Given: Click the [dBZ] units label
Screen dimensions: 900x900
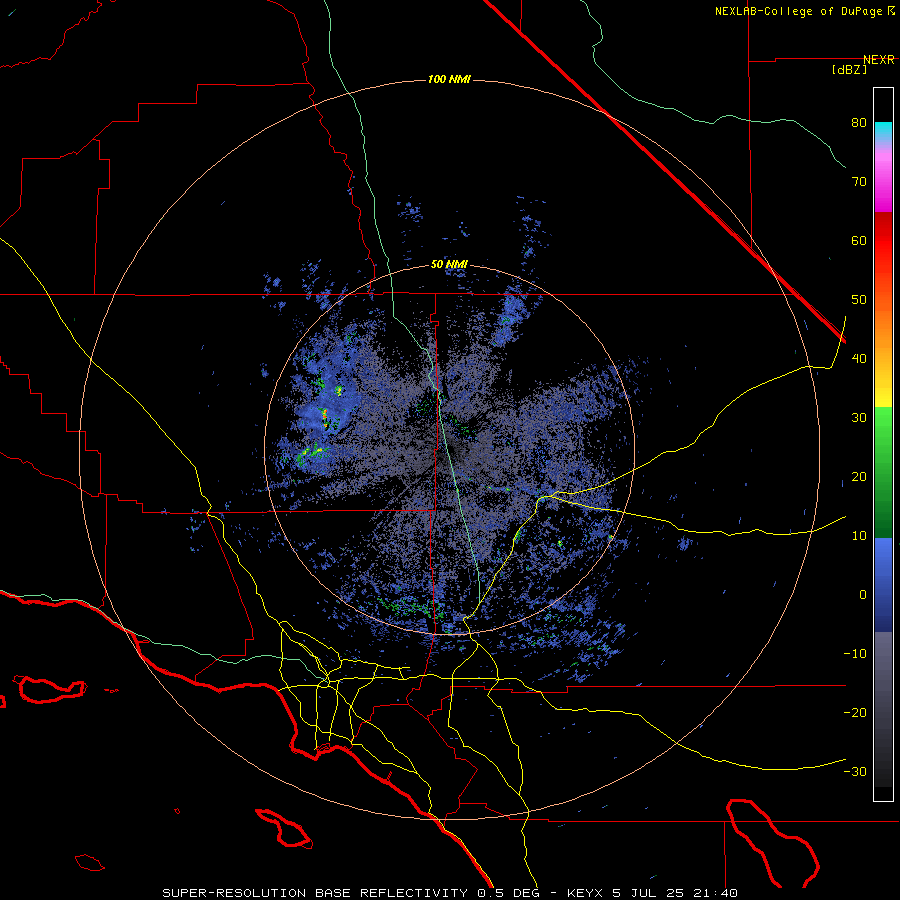Looking at the screenshot, I should coord(849,70).
